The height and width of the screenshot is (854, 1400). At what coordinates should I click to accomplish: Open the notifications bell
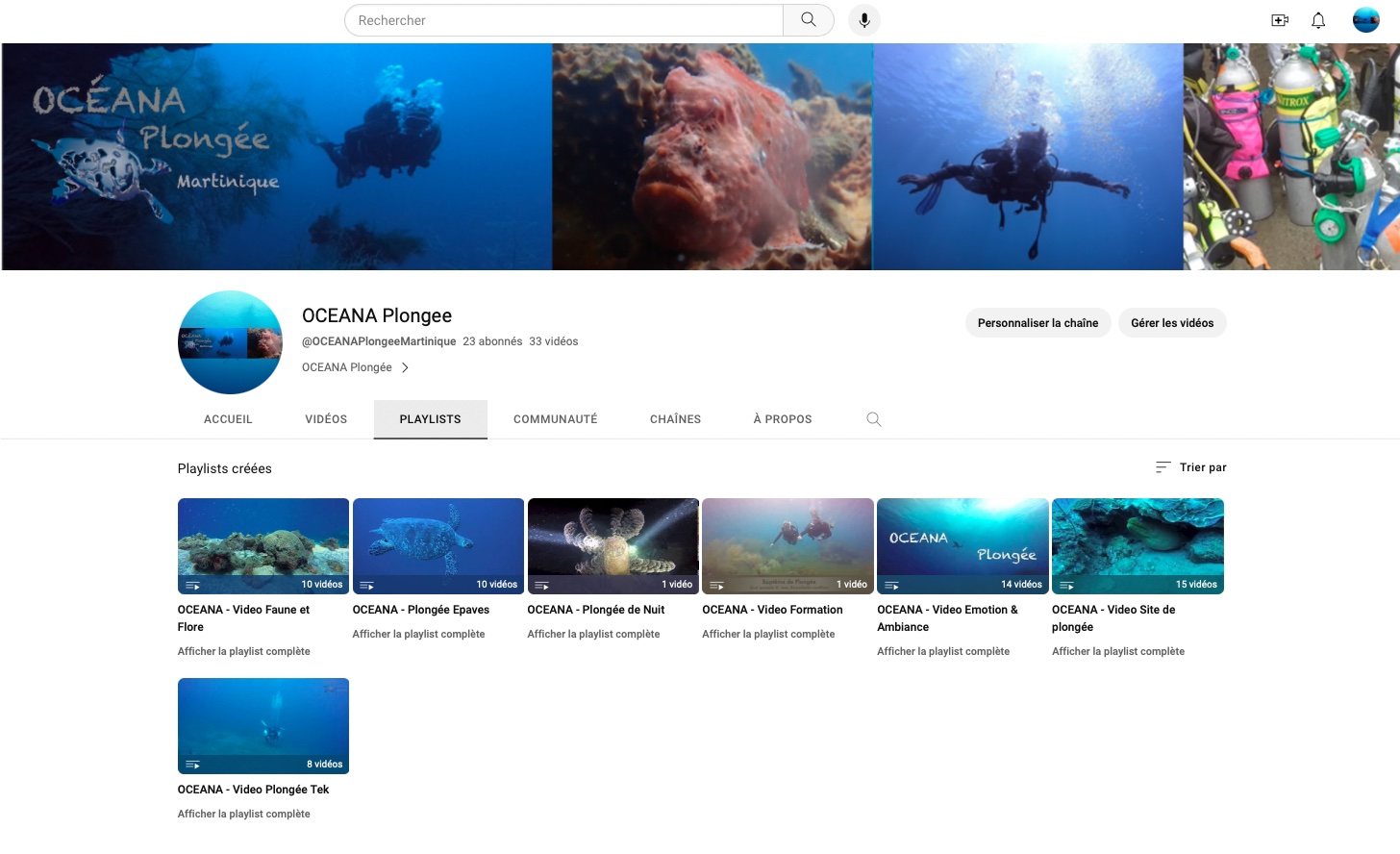(1318, 20)
